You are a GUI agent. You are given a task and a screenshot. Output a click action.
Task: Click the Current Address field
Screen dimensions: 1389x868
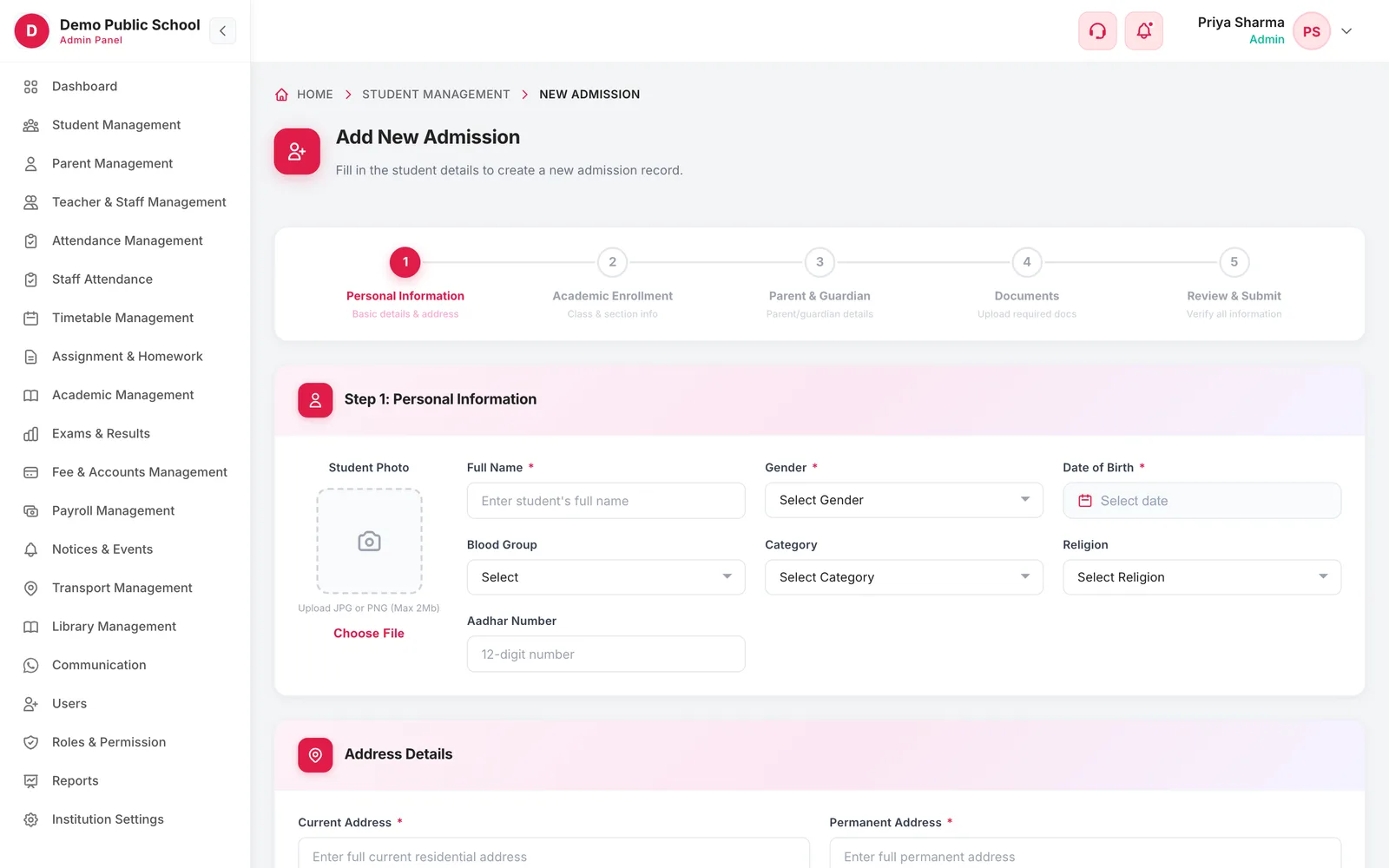tap(554, 854)
